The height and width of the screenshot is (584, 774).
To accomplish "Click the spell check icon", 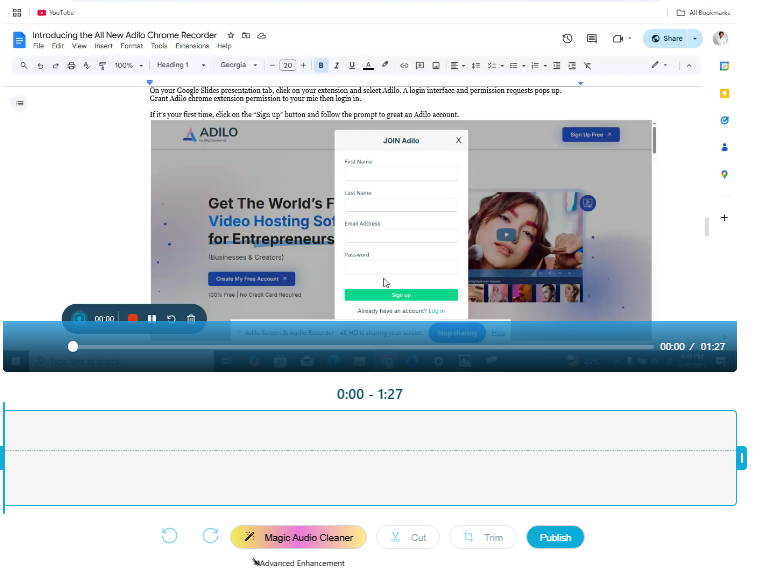I will coord(87,66).
